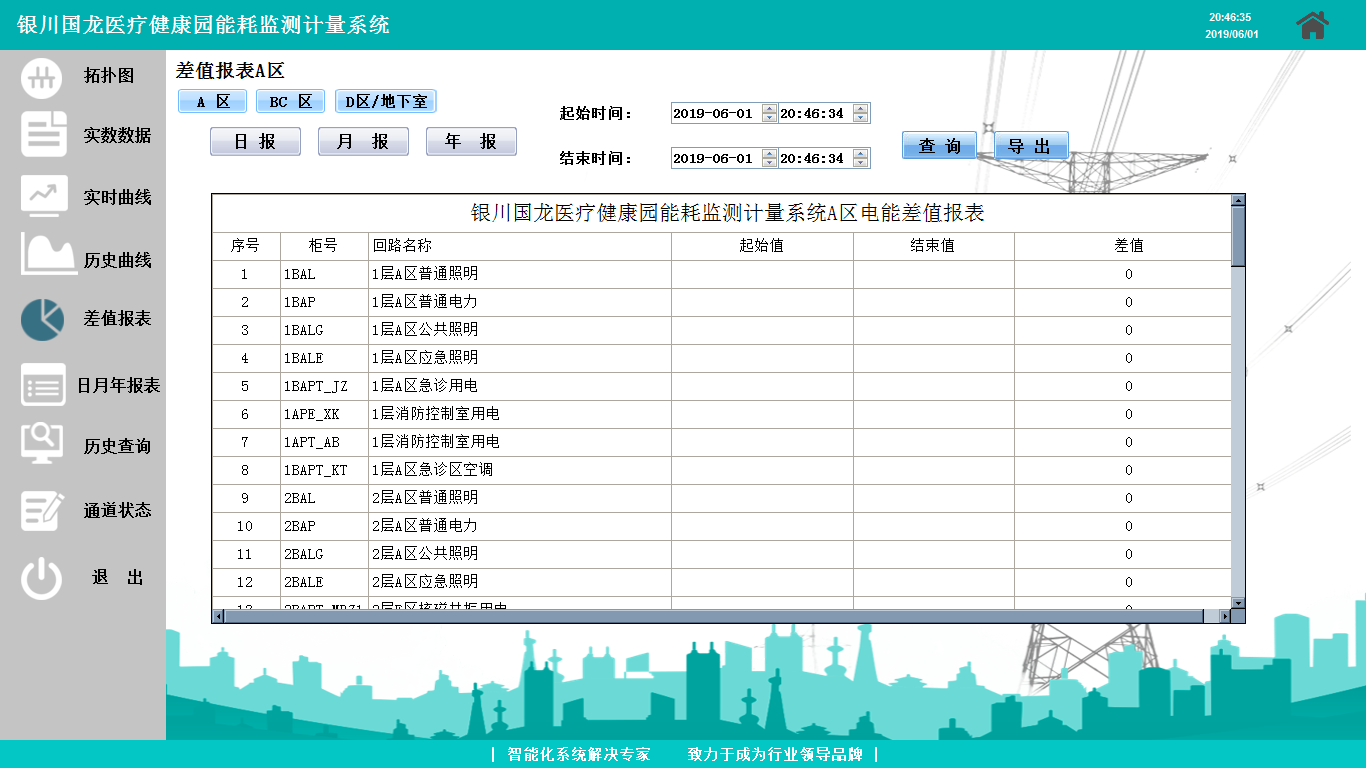The height and width of the screenshot is (768, 1366).
Task: Open the real-time data (实数数据) icon
Action: tap(43, 135)
